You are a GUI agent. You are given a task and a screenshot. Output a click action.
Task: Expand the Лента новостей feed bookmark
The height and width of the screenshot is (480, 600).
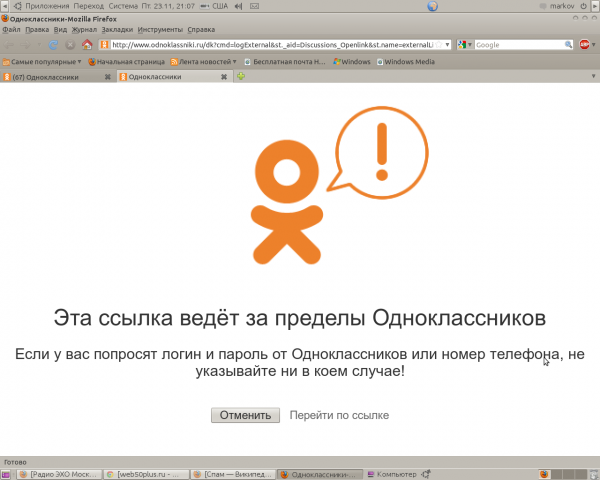[203, 62]
